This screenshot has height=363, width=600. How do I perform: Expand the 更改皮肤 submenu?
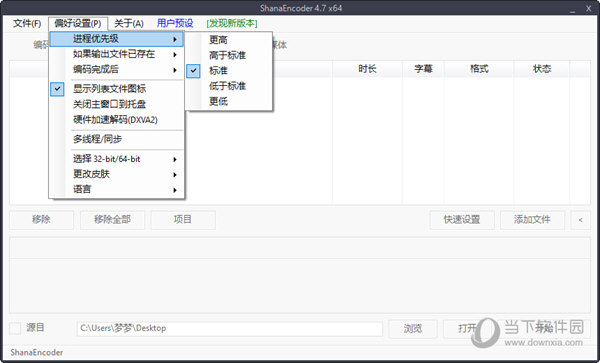click(x=117, y=174)
